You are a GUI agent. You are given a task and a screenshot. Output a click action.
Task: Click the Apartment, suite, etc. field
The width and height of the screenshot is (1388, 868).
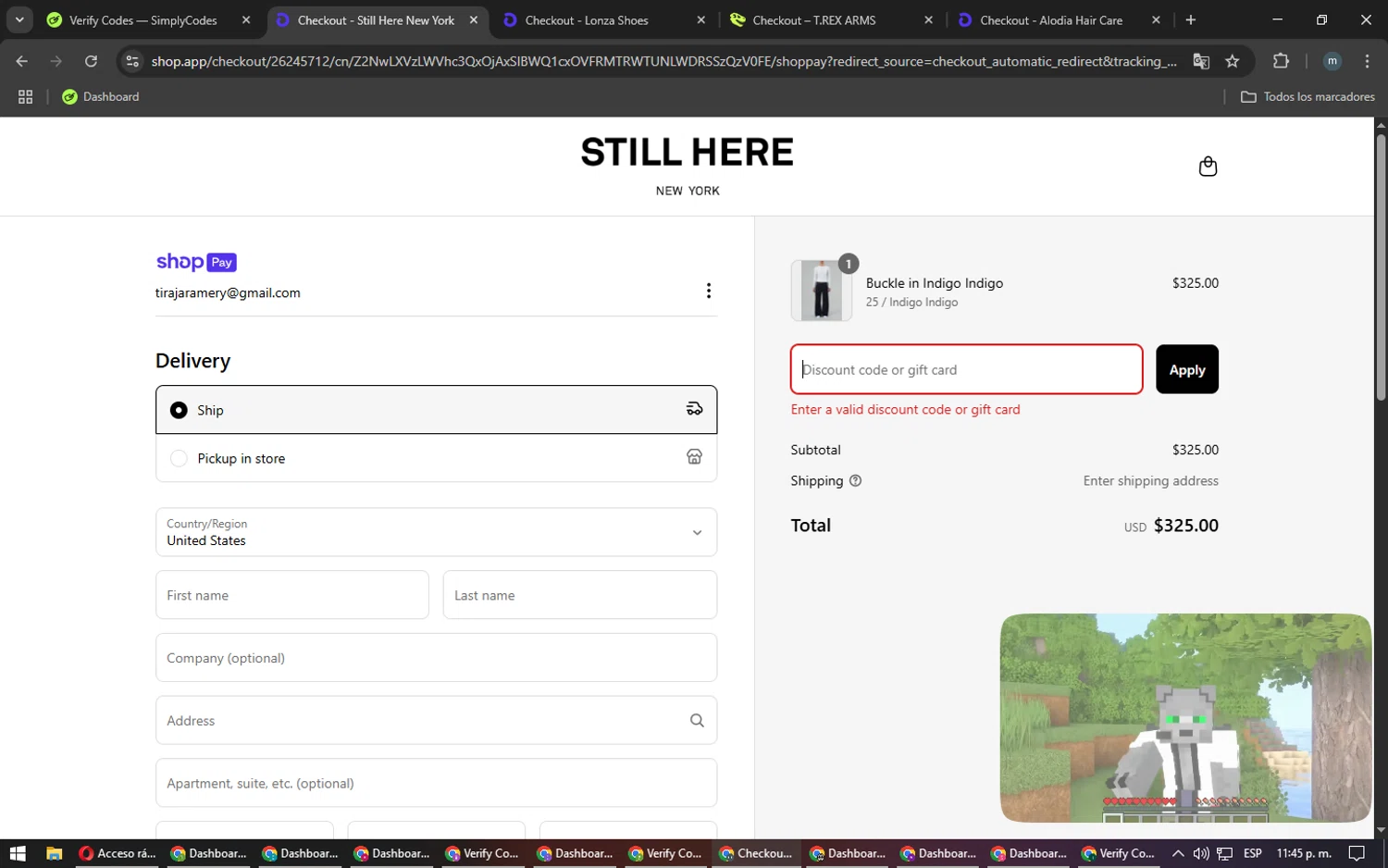point(436,784)
